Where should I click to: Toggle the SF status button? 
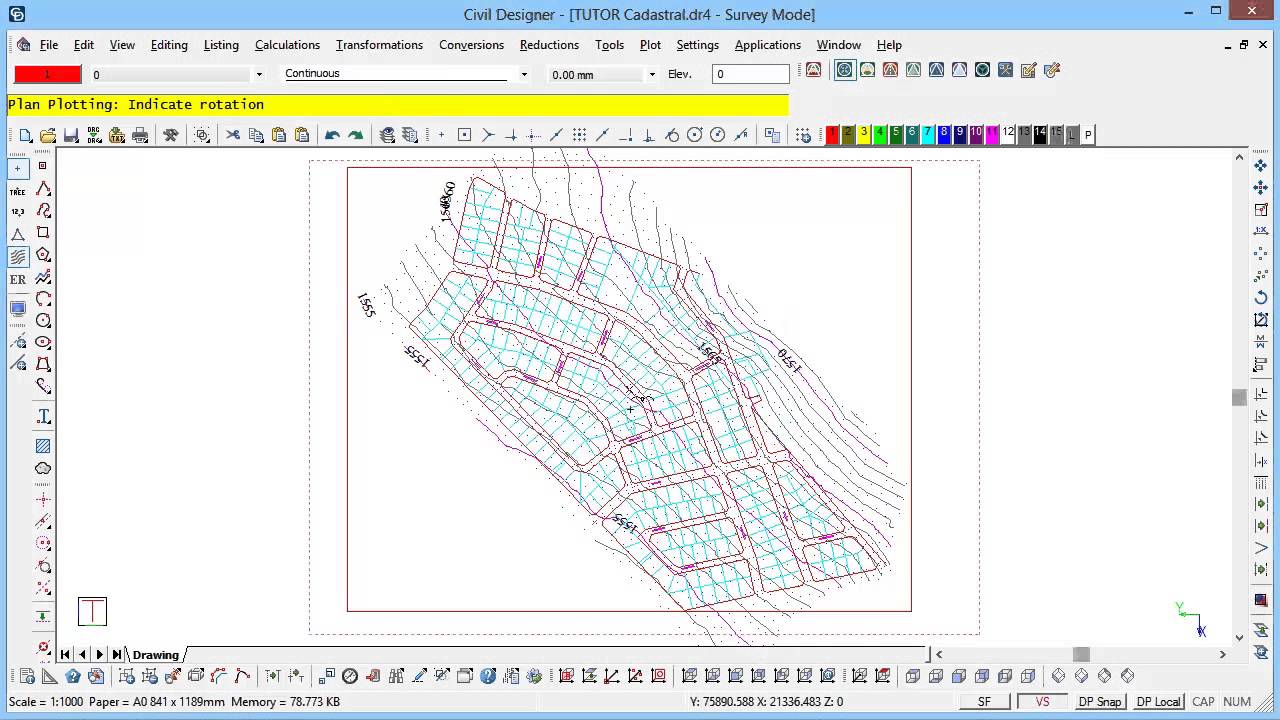(x=984, y=702)
